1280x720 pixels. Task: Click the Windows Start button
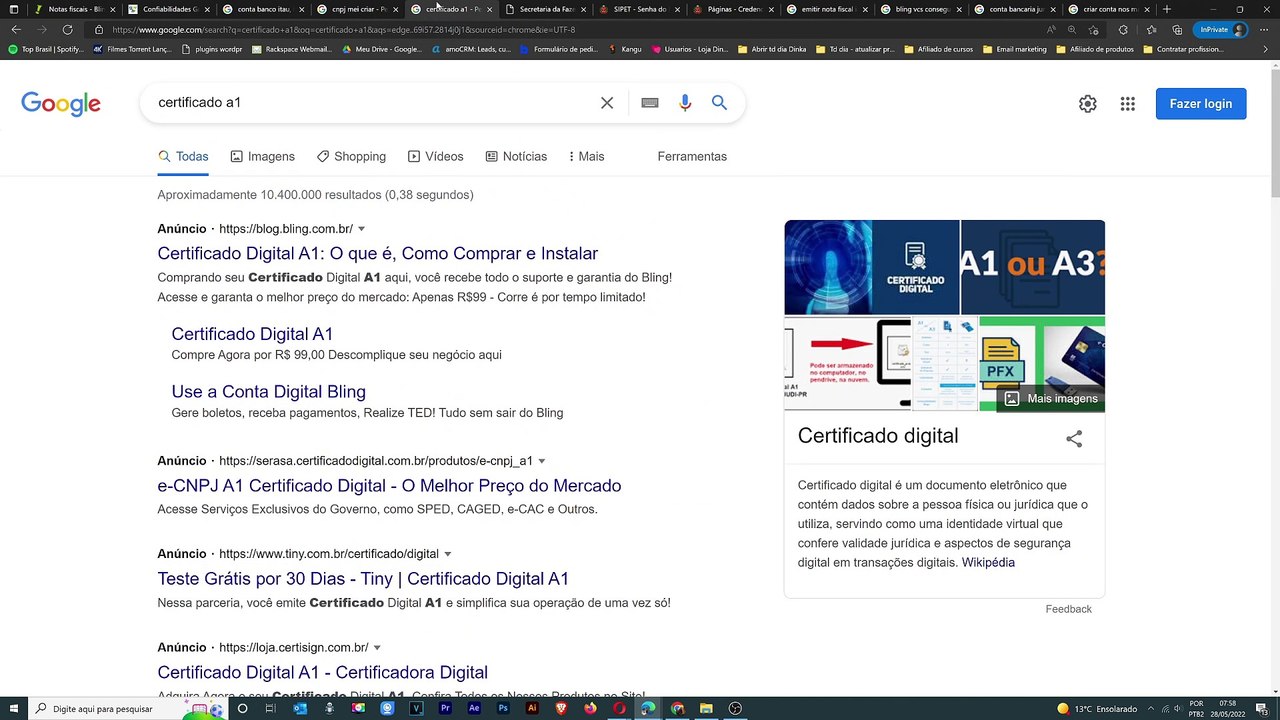(x=14, y=709)
